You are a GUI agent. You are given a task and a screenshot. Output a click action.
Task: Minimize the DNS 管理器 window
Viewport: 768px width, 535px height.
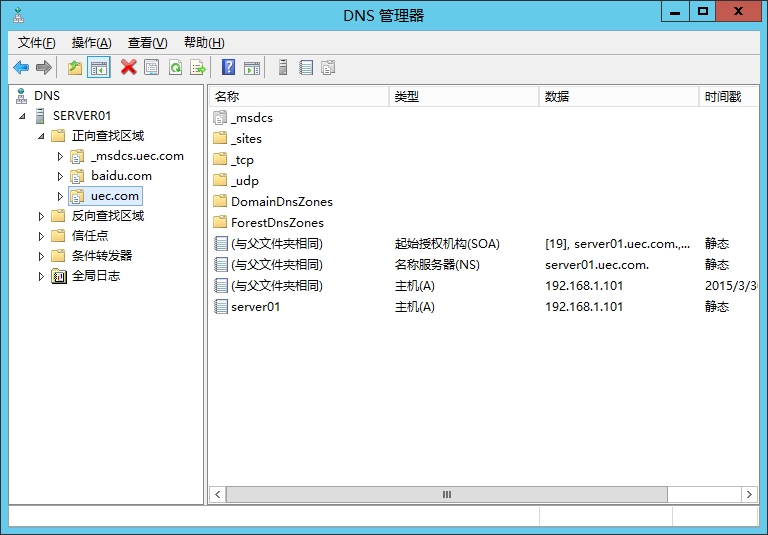pyautogui.click(x=675, y=12)
